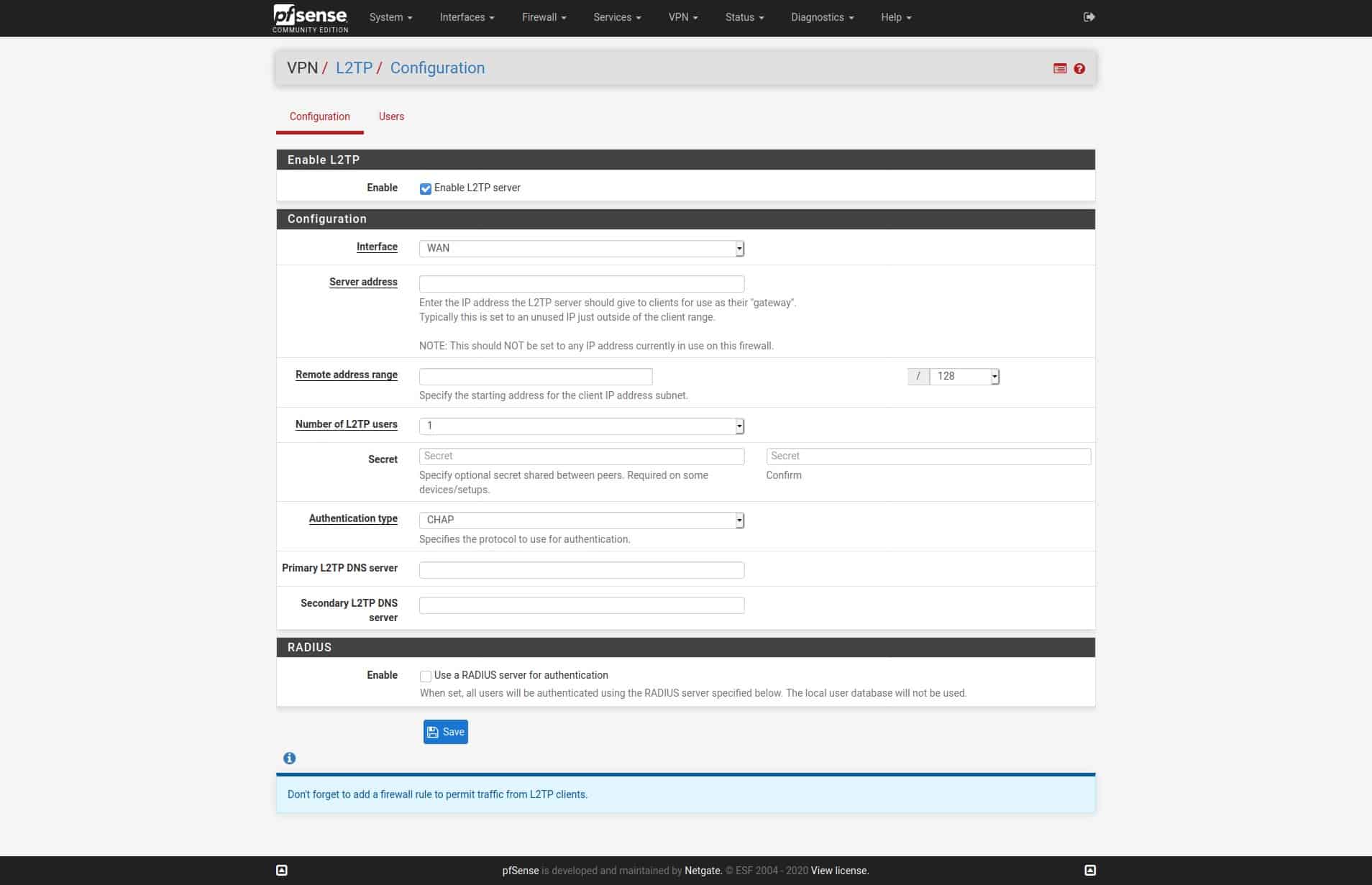The height and width of the screenshot is (885, 1372).
Task: Click Number of L2TP users label
Action: (x=347, y=424)
